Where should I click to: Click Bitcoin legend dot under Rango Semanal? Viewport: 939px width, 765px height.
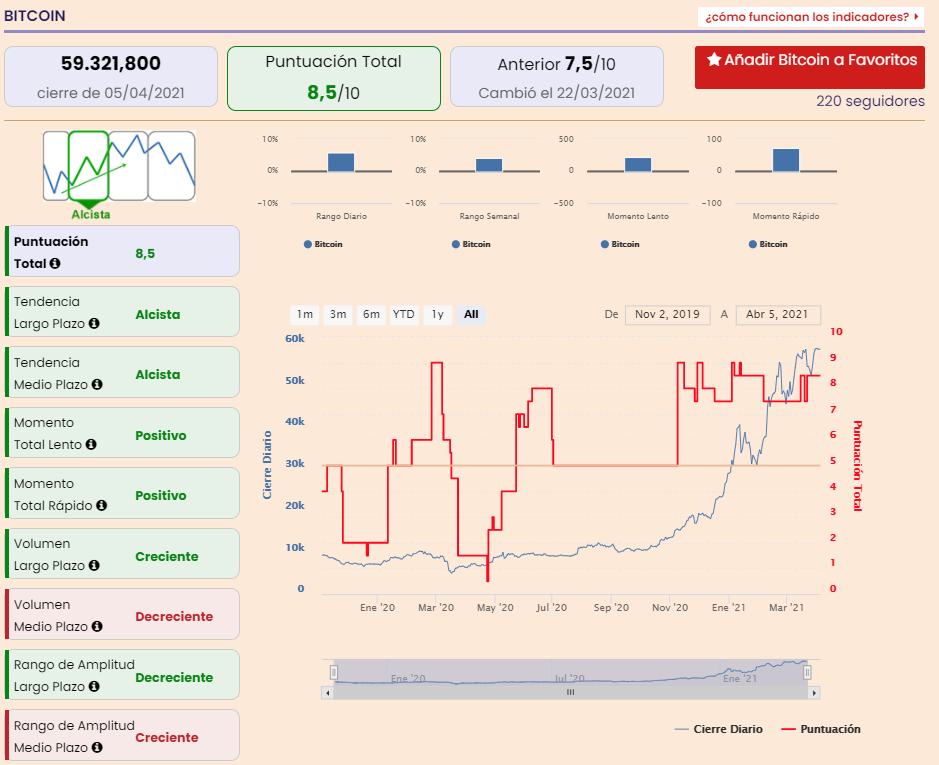[456, 244]
